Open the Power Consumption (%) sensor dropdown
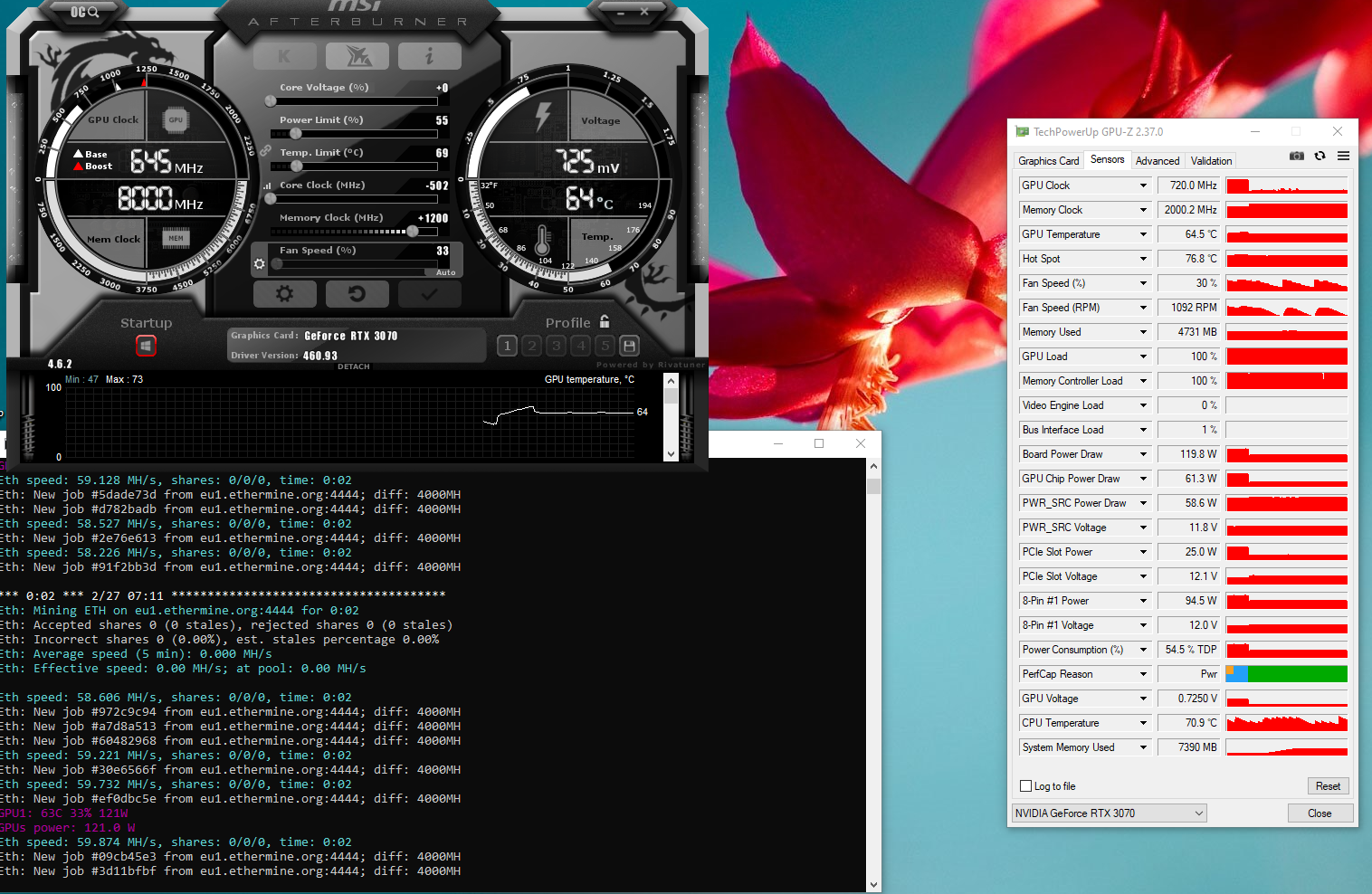 coord(1143,650)
